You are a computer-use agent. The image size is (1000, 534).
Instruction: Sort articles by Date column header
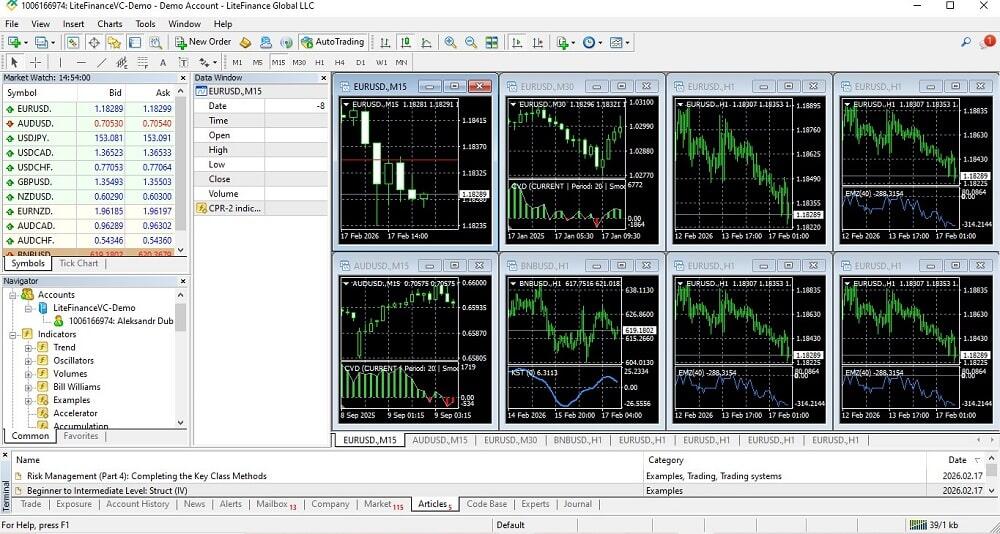pyautogui.click(x=957, y=459)
